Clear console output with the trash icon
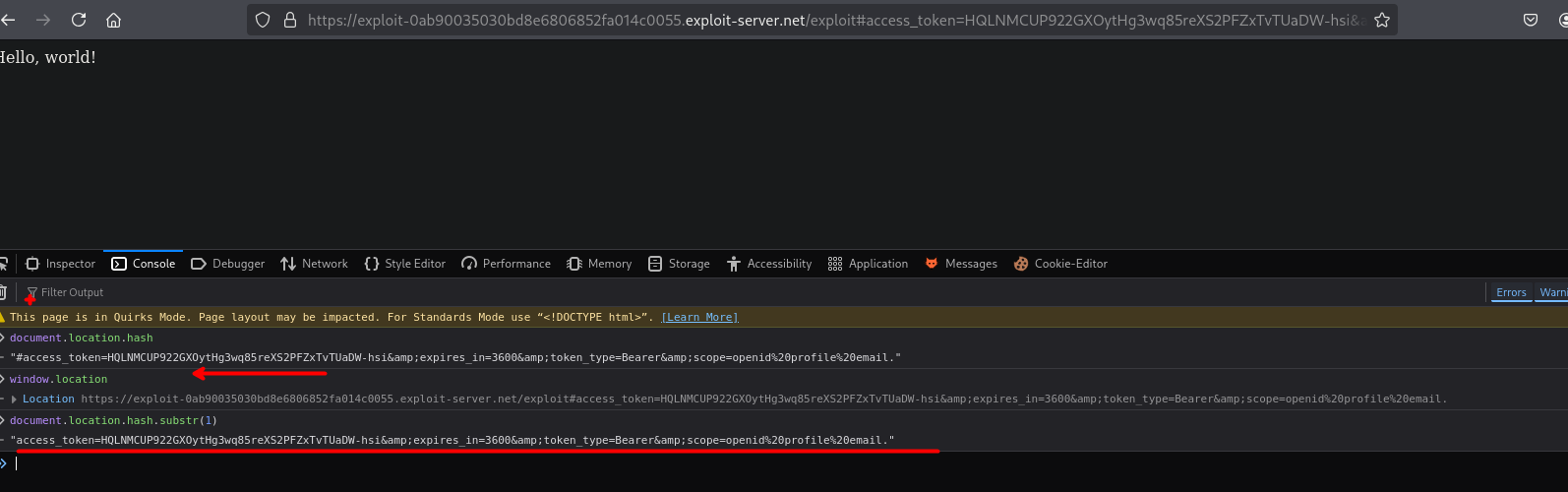Screen dimensions: 1568x492 (3, 292)
